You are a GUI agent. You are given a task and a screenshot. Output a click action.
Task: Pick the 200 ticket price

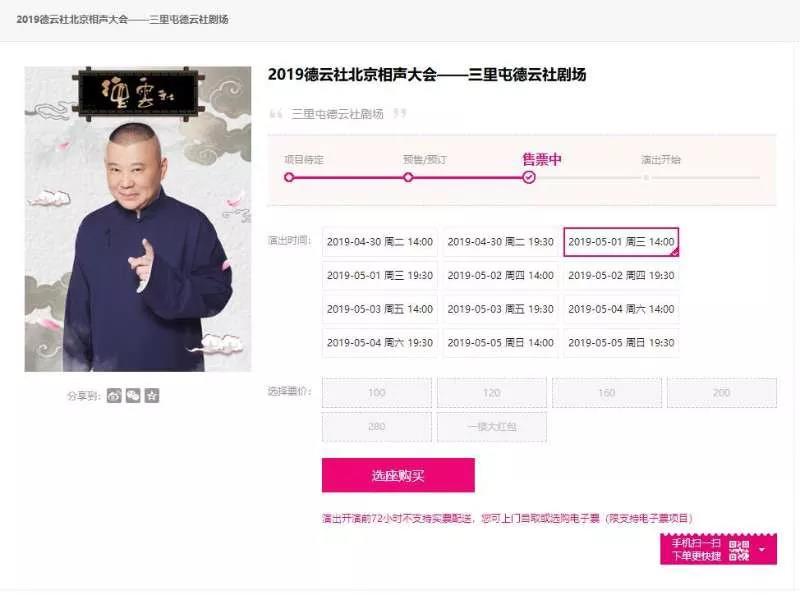pos(722,393)
